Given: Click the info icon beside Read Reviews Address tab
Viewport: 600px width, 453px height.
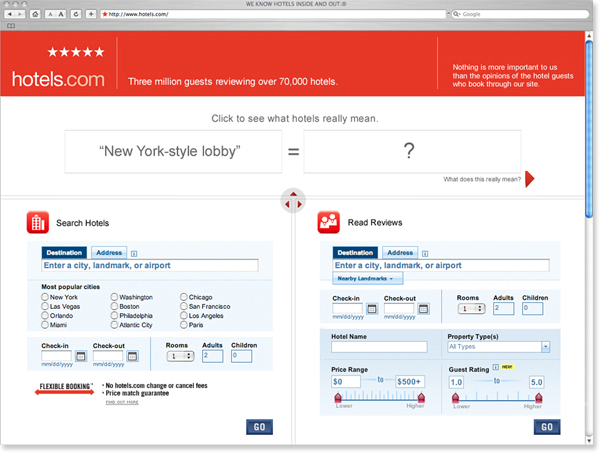Looking at the screenshot, I should click(x=425, y=254).
